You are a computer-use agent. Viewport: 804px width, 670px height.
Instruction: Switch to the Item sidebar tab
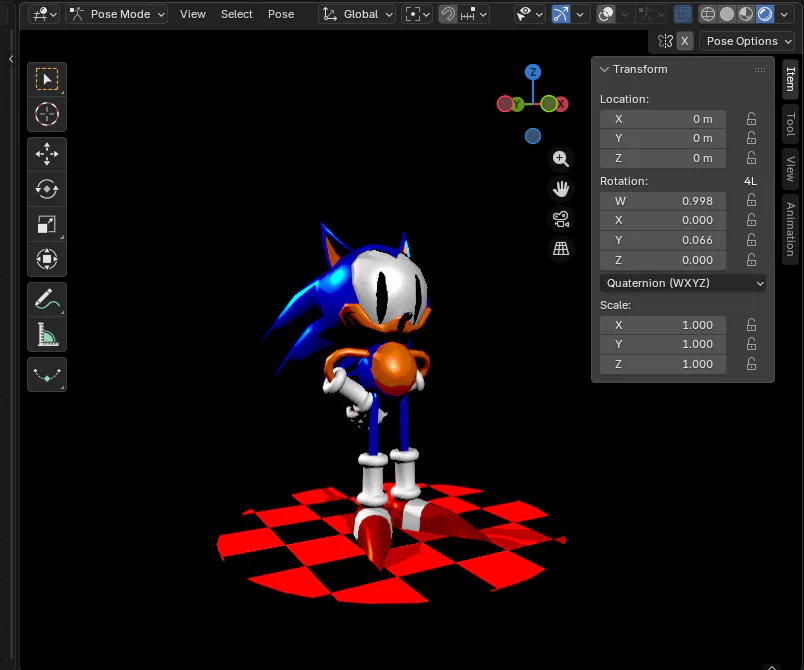click(790, 79)
